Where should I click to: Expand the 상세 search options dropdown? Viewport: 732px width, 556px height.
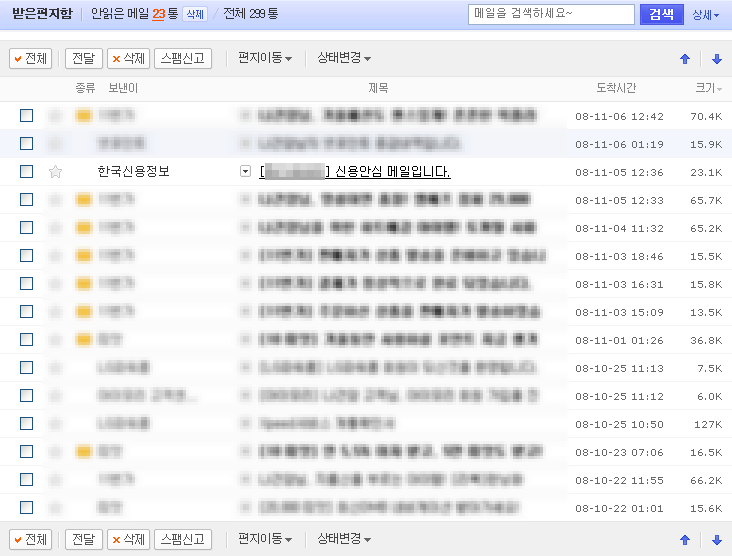[x=705, y=15]
